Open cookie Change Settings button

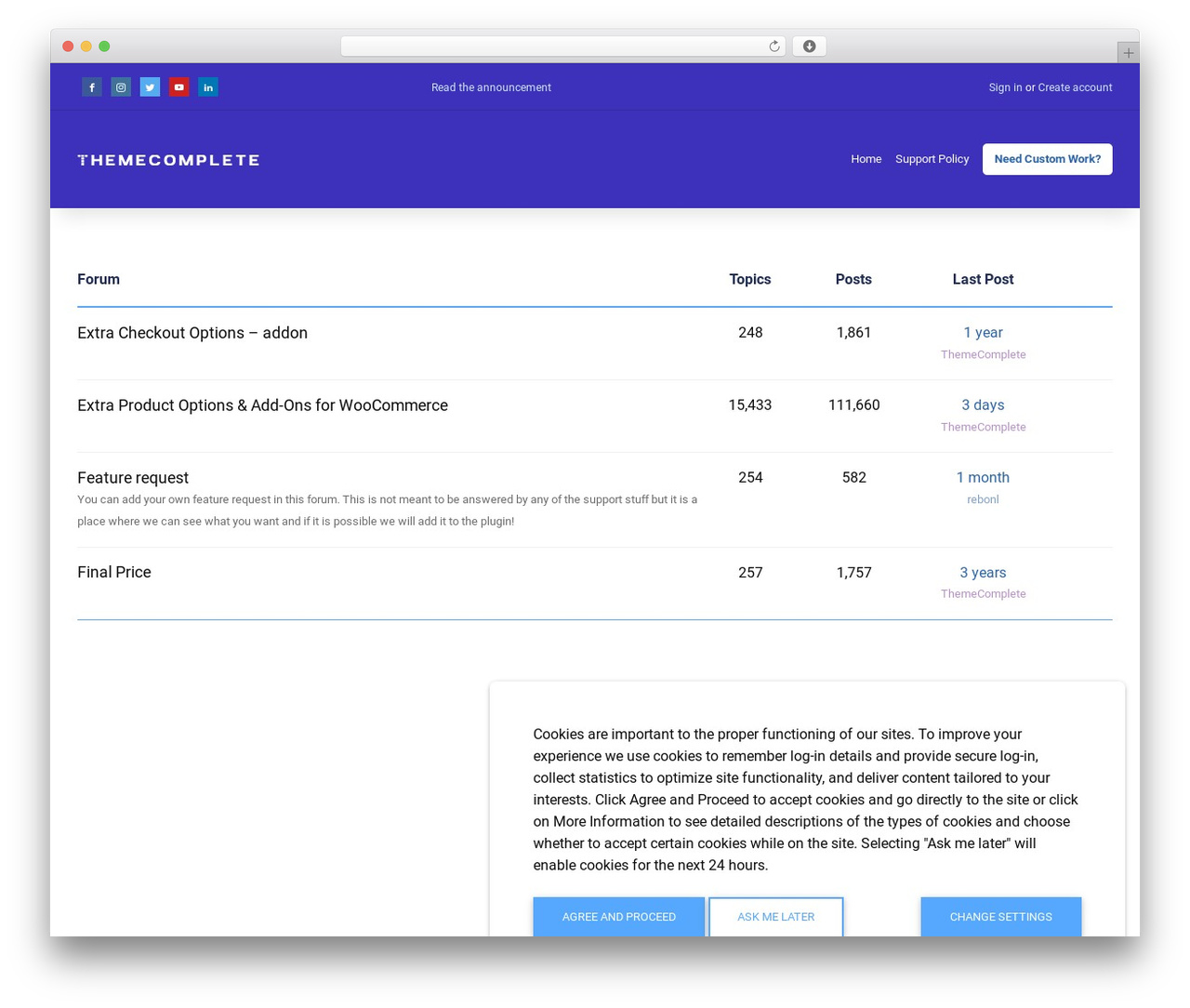click(x=1001, y=917)
